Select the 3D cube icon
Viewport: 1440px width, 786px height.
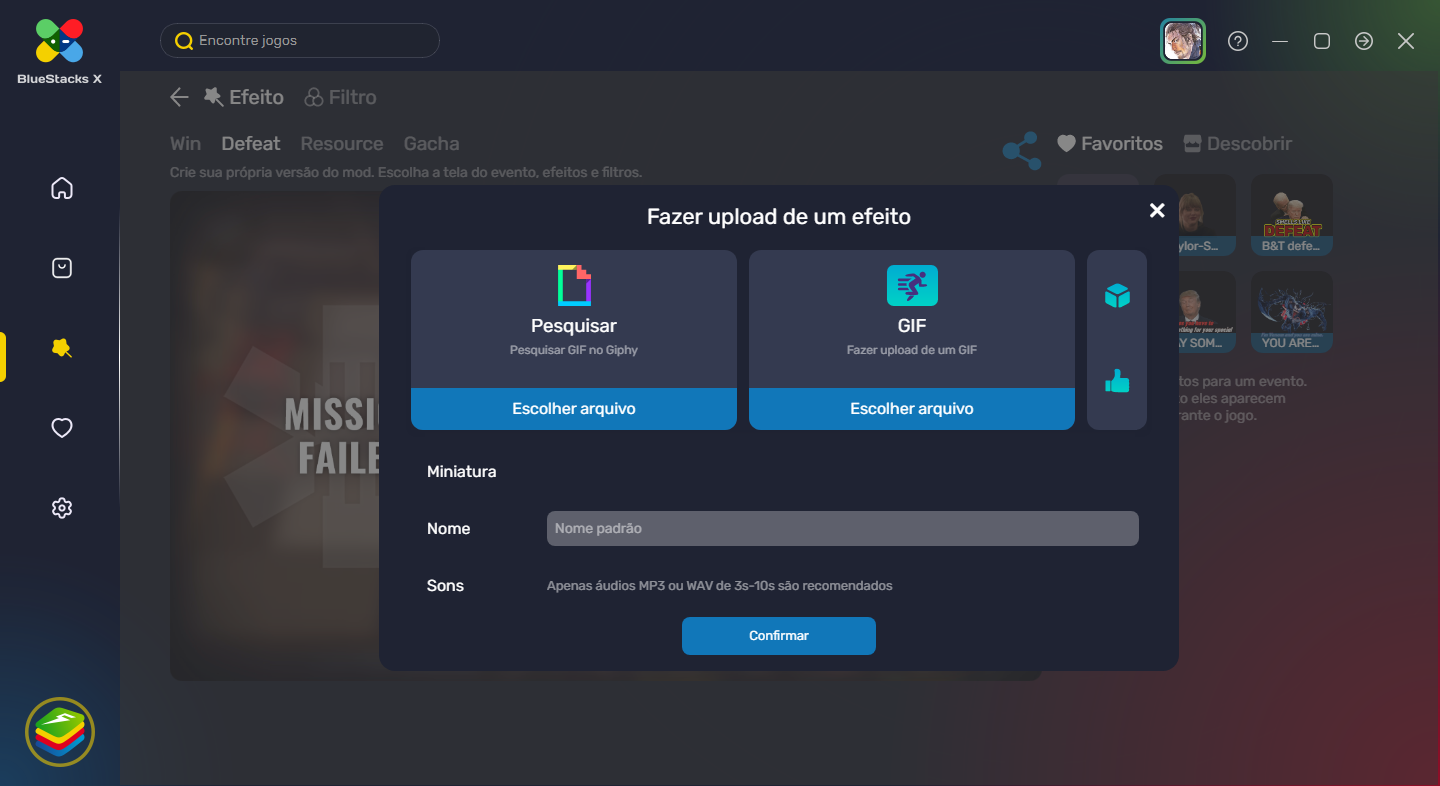pos(1117,296)
